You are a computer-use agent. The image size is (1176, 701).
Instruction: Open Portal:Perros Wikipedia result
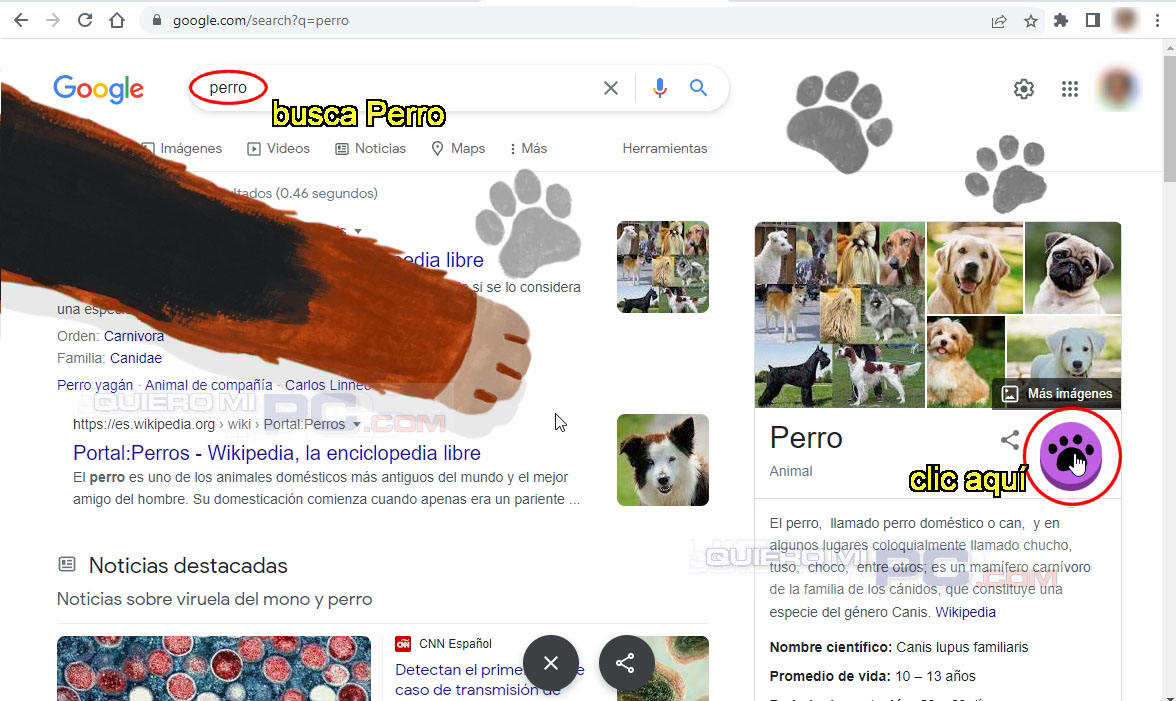coord(277,453)
